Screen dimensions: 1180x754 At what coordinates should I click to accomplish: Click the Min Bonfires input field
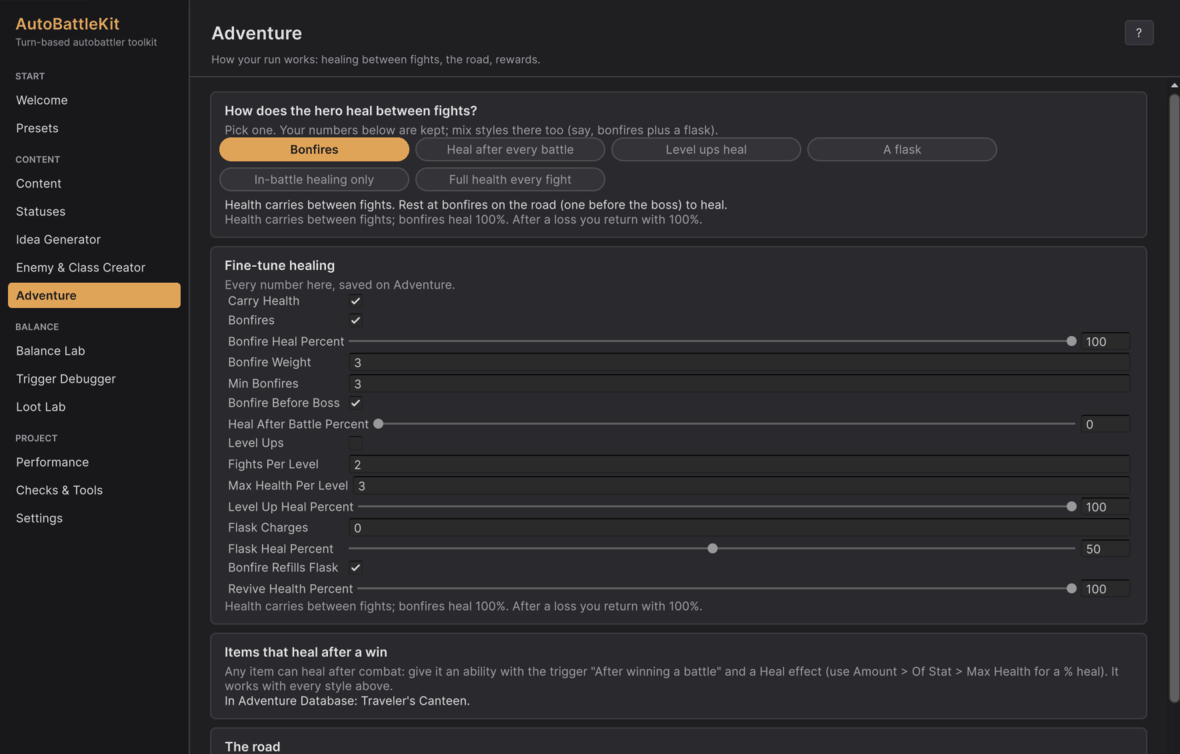[739, 384]
